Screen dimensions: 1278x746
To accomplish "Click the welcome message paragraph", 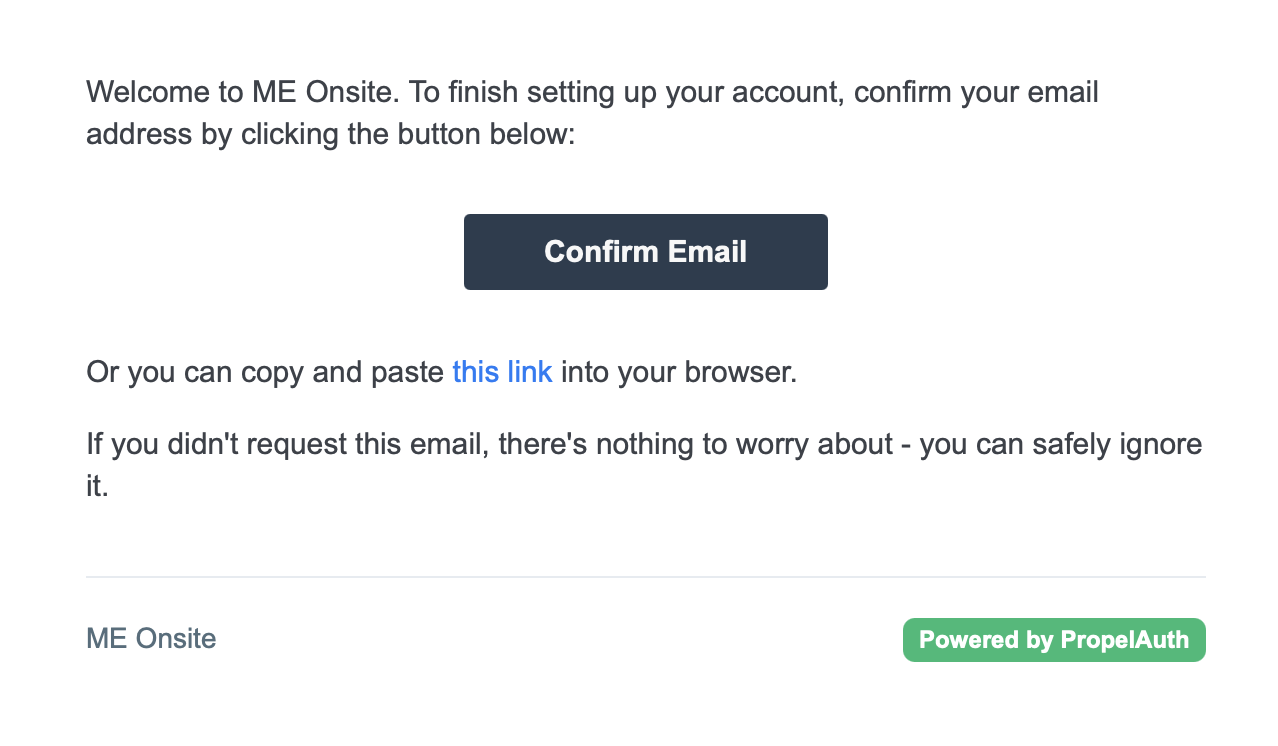I will [x=592, y=113].
